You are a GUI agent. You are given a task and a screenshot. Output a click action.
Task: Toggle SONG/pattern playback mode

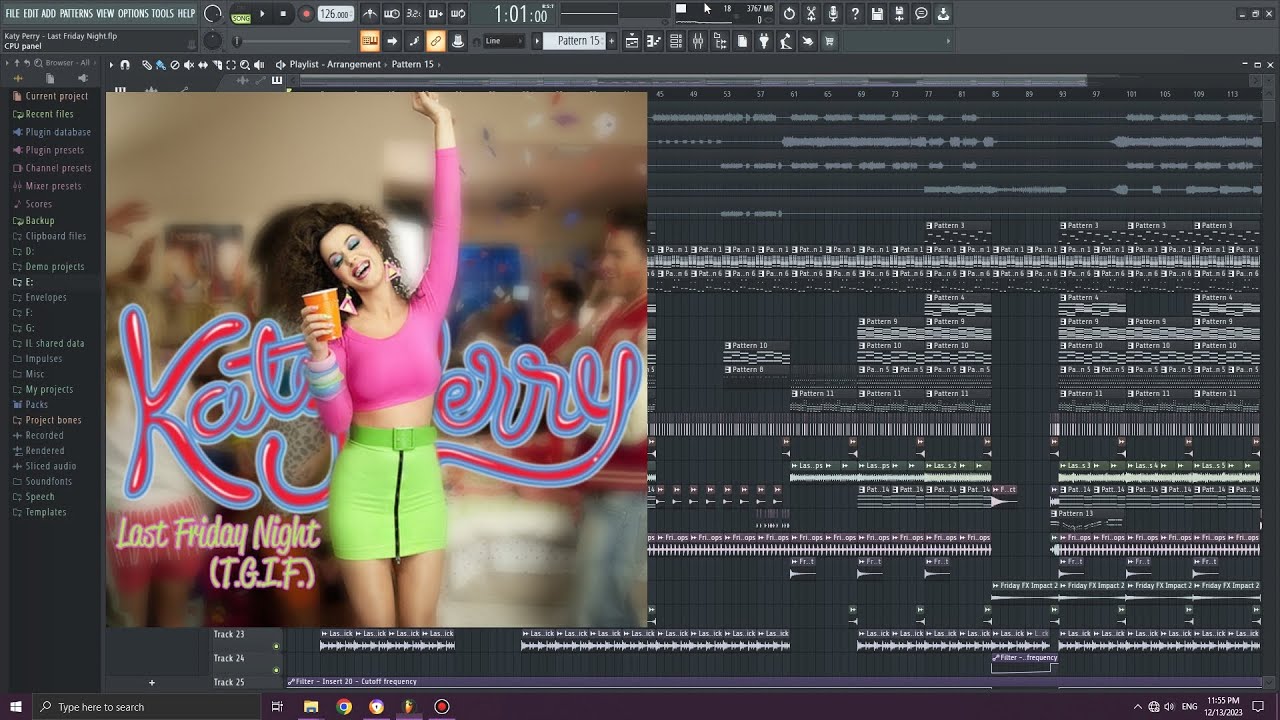coord(241,18)
